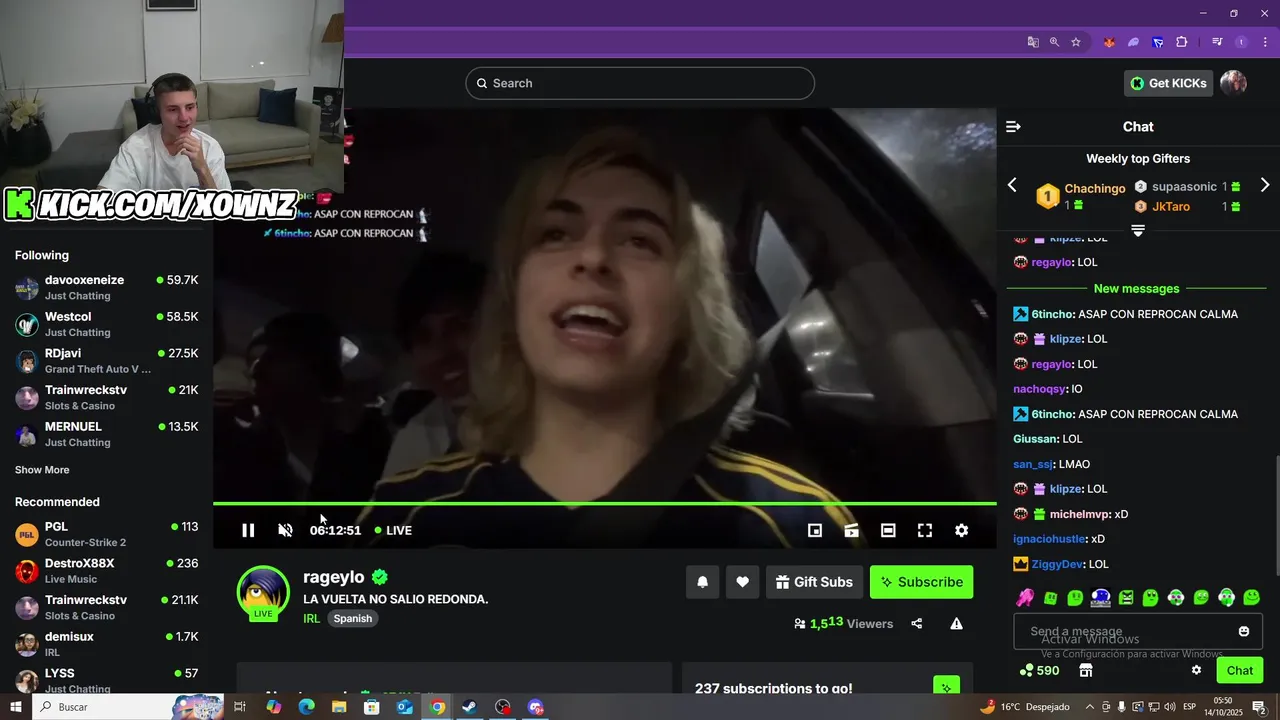Pause the rageylo stream video
1280x720 pixels.
tap(248, 530)
